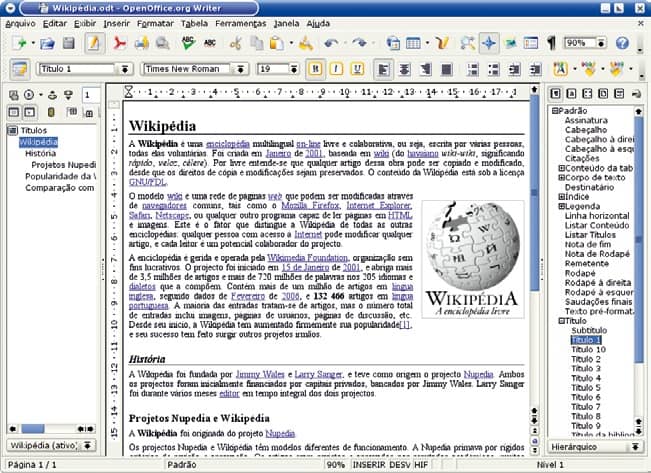Open paragraph Background Color picker
The width and height of the screenshot is (651, 473).
(617, 69)
